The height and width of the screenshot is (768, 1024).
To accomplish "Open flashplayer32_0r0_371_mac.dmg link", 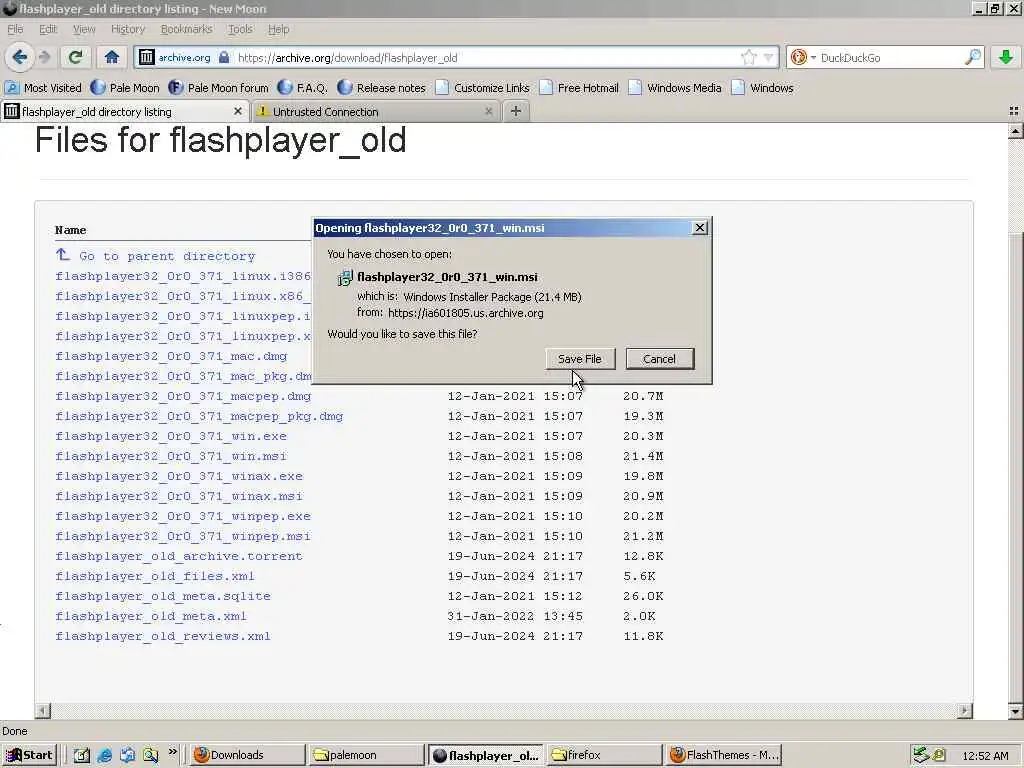I will coord(171,356).
